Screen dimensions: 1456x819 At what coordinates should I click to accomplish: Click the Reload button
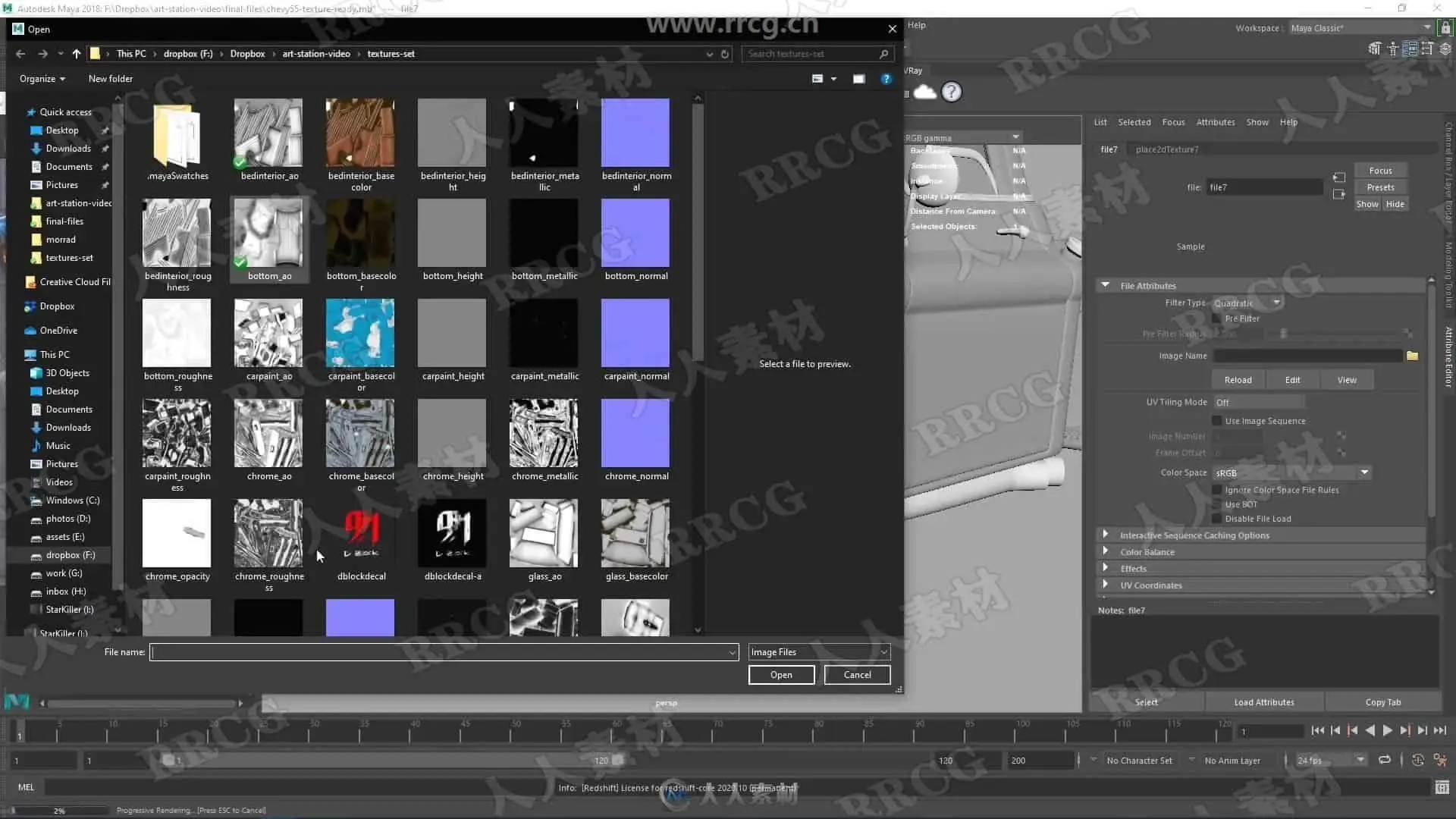click(1237, 380)
